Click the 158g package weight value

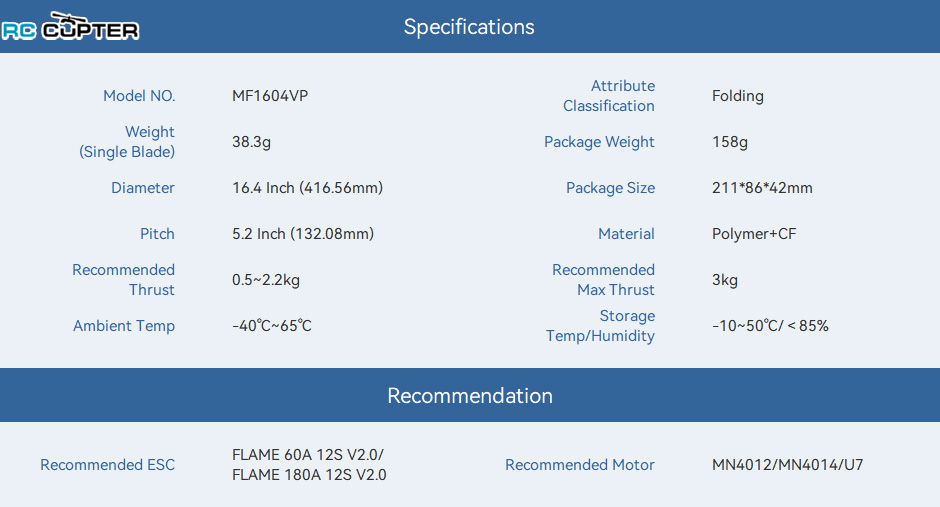pos(730,142)
